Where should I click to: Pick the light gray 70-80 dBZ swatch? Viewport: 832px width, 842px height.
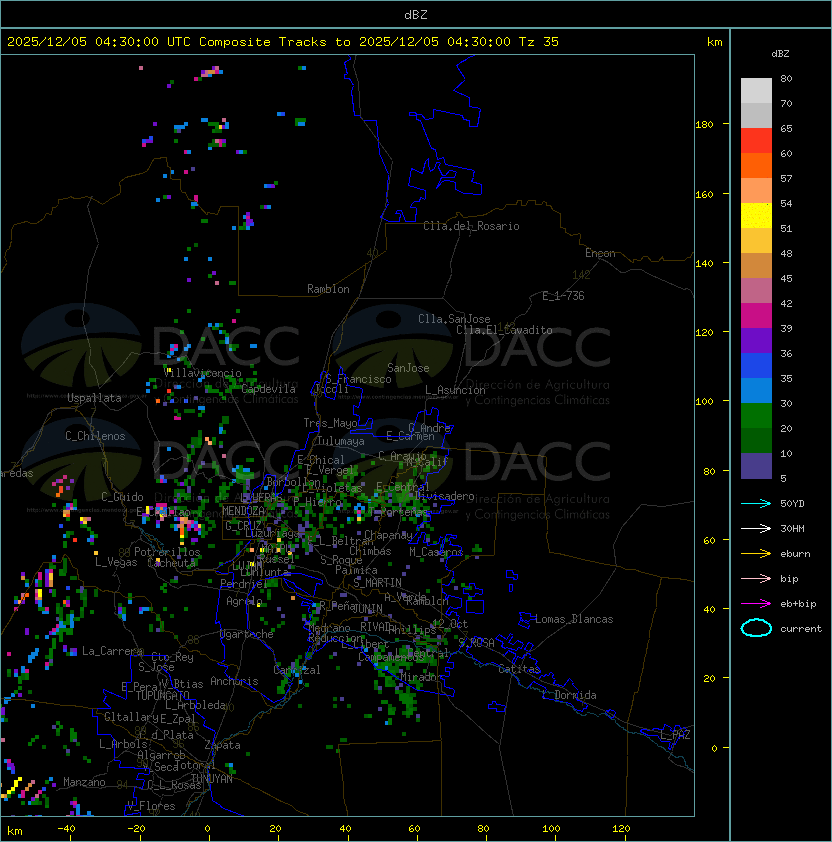[x=756, y=91]
